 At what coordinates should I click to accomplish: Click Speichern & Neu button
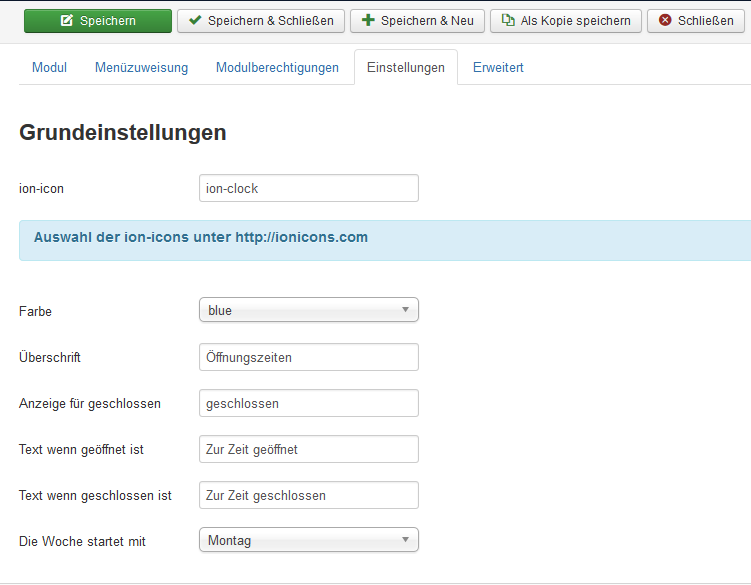pyautogui.click(x=417, y=21)
